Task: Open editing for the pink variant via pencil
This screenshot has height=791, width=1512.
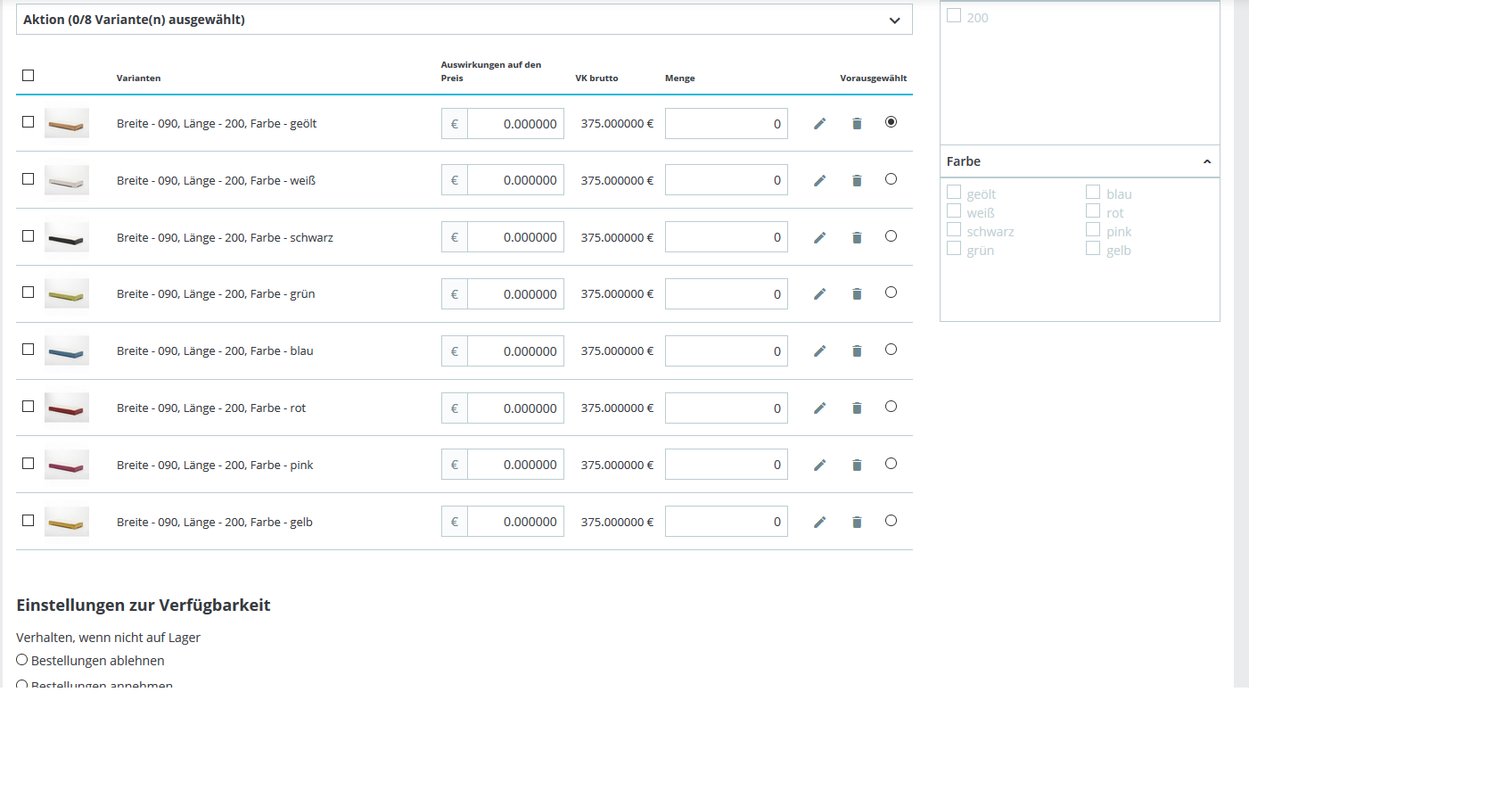Action: pos(819,466)
